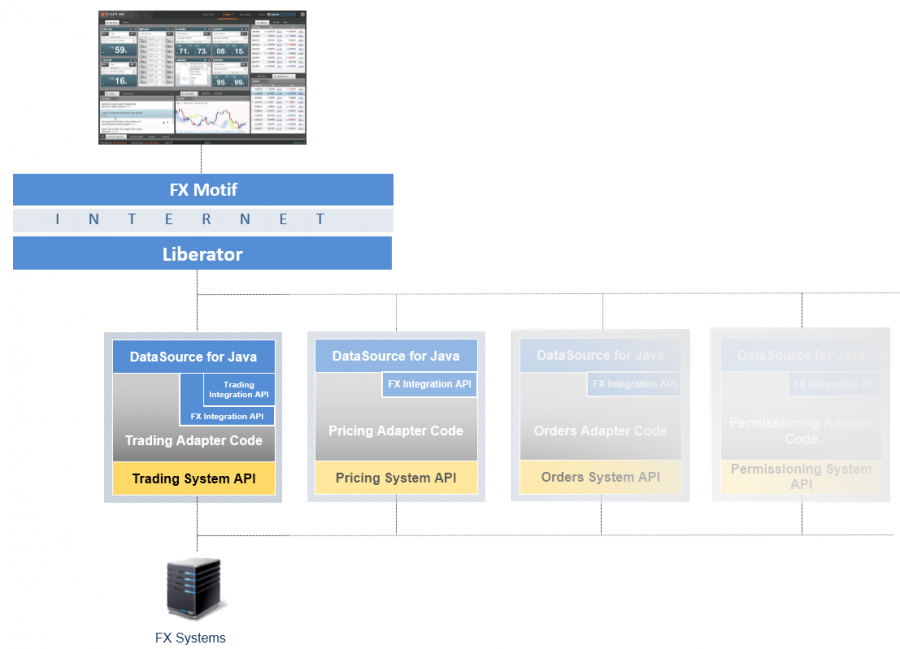Select the Liberator bar

pyautogui.click(x=203, y=254)
